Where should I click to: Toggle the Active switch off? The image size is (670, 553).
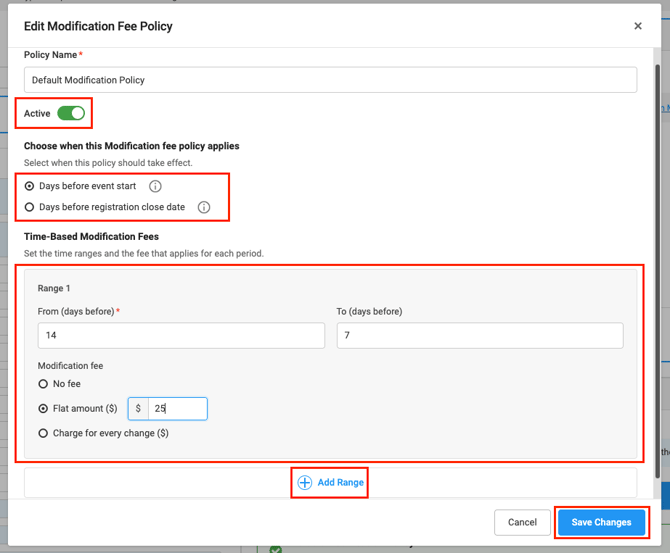pos(71,113)
